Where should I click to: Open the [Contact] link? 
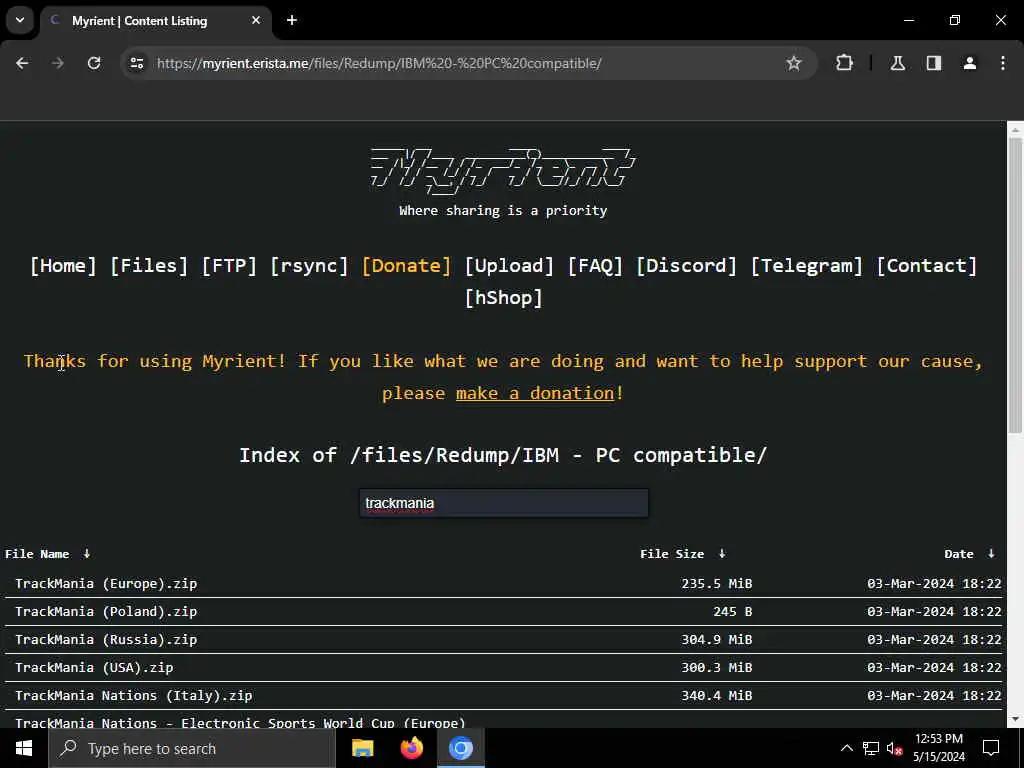point(927,266)
